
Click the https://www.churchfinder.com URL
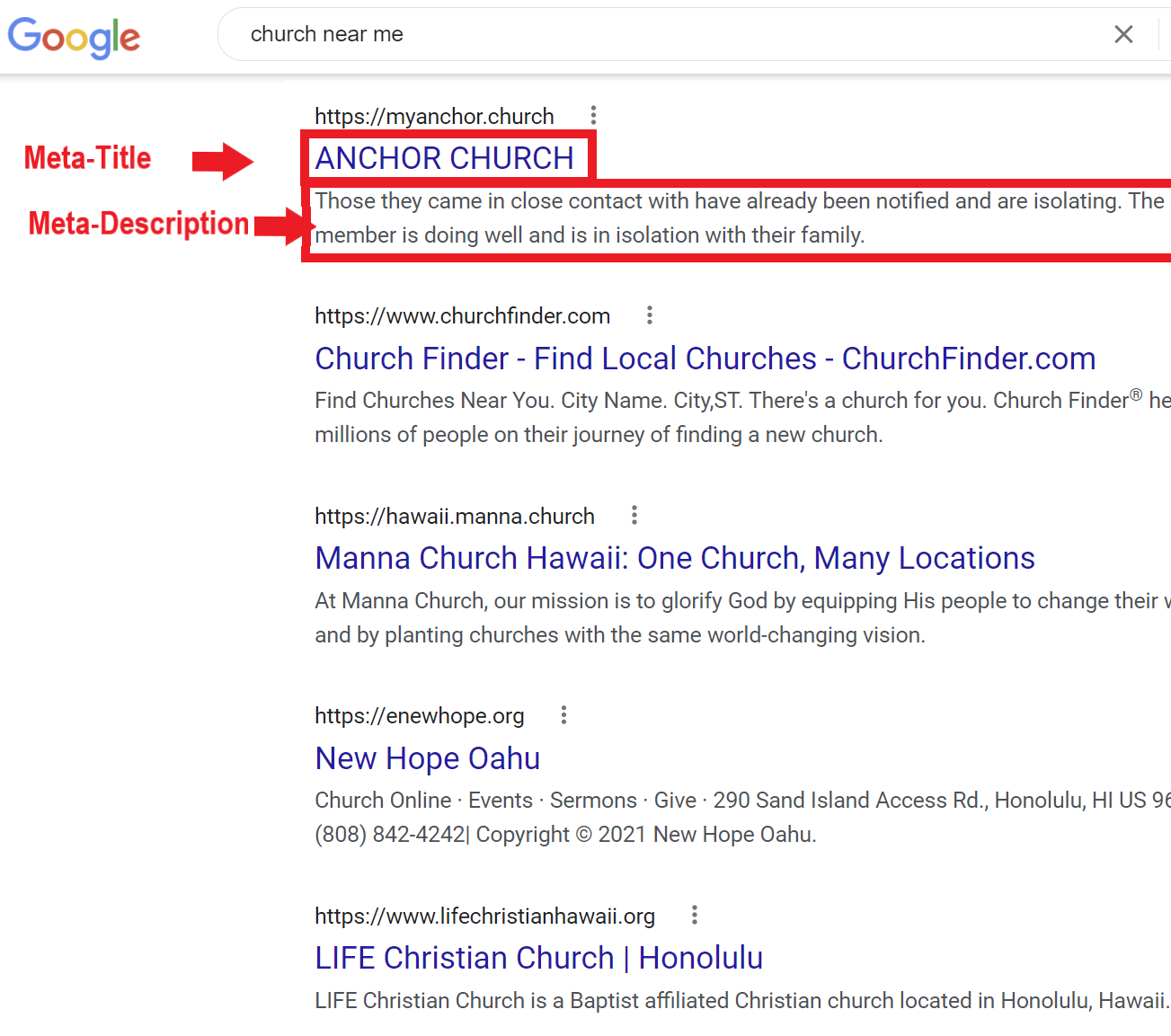point(463,316)
